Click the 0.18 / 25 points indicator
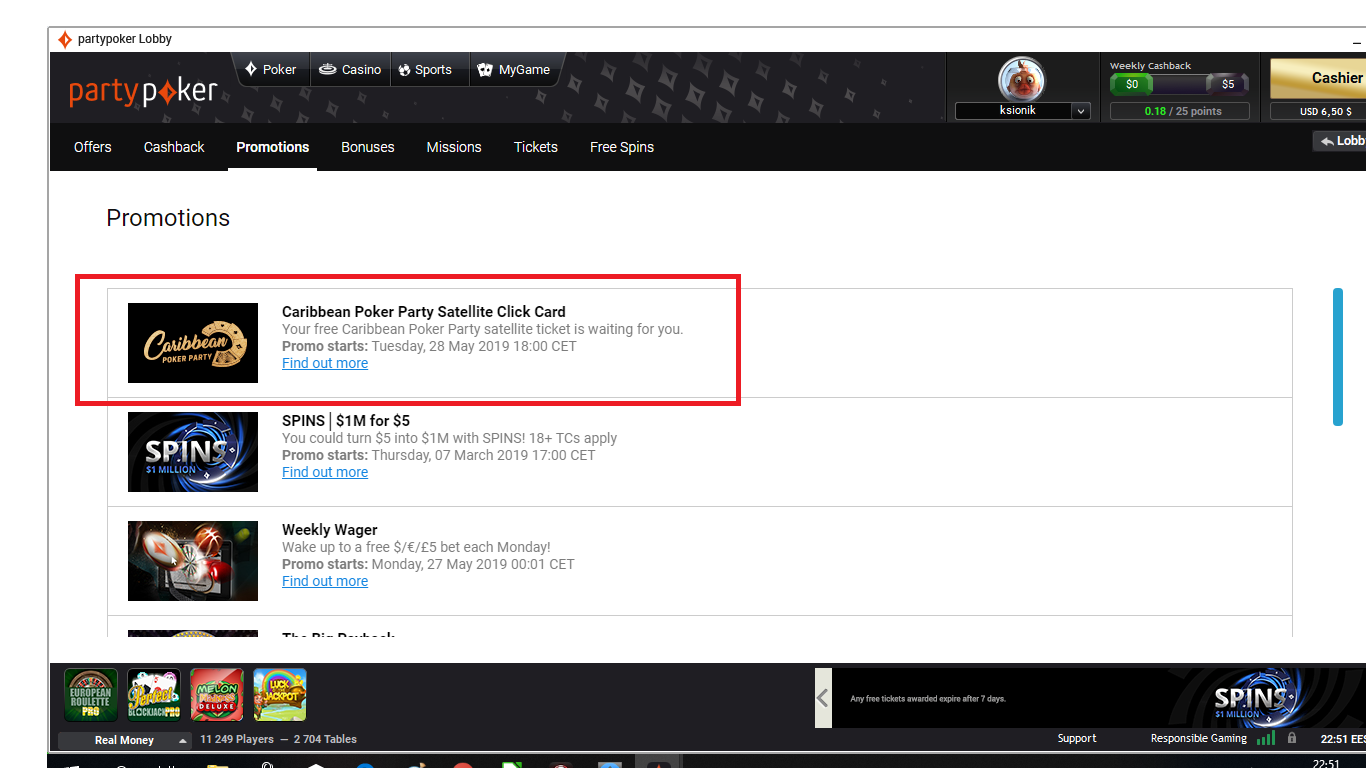Viewport: 1366px width, 768px height. (1179, 111)
